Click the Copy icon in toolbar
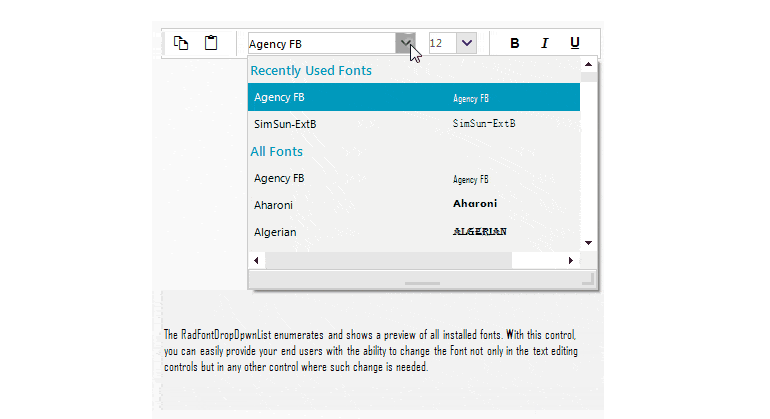 click(181, 43)
